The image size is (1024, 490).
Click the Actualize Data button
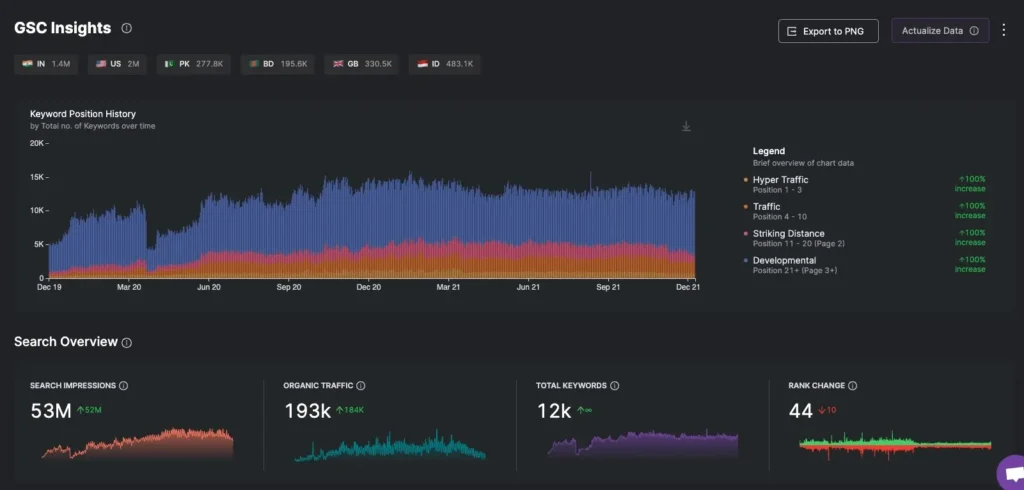[939, 31]
